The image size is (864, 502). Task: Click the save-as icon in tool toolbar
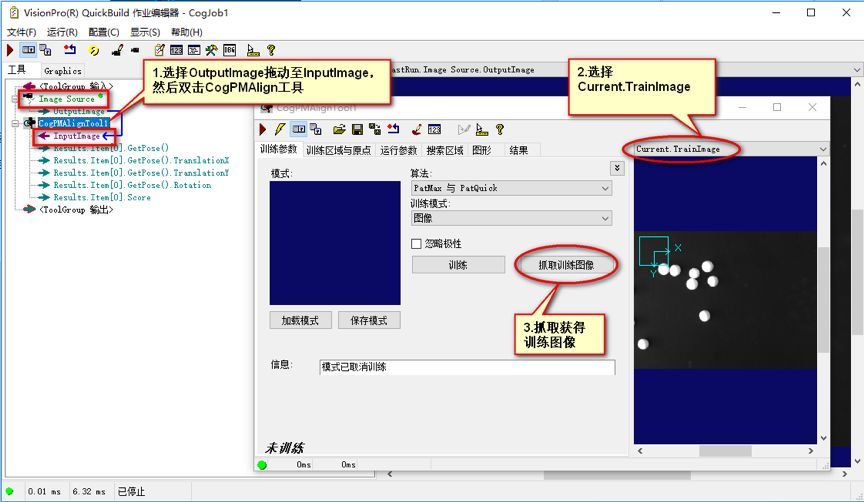click(375, 129)
